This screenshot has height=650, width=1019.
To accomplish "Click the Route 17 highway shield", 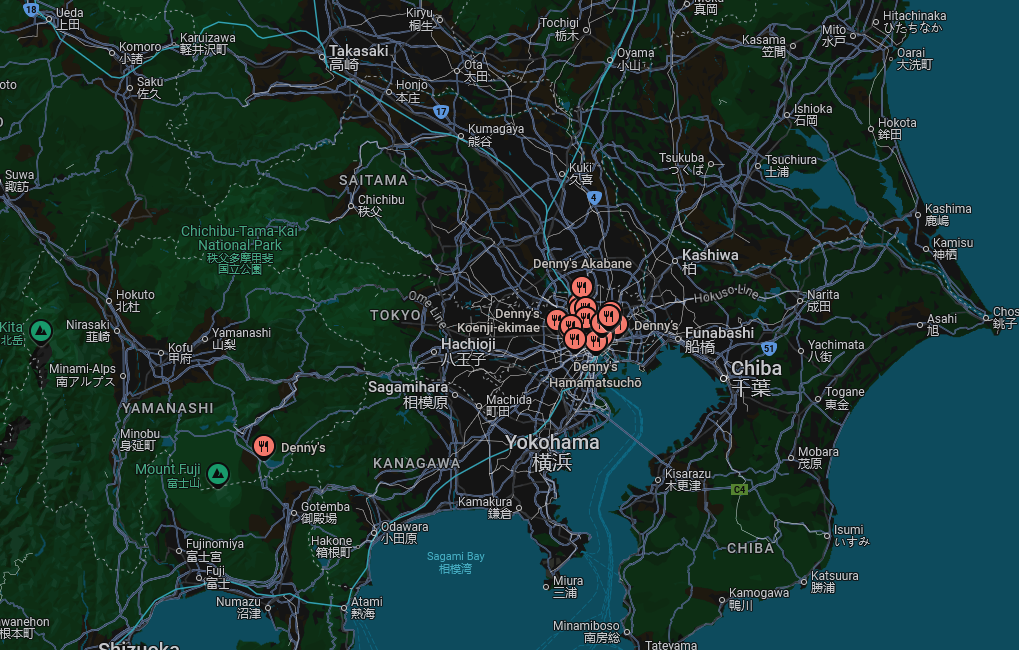I will tap(441, 112).
